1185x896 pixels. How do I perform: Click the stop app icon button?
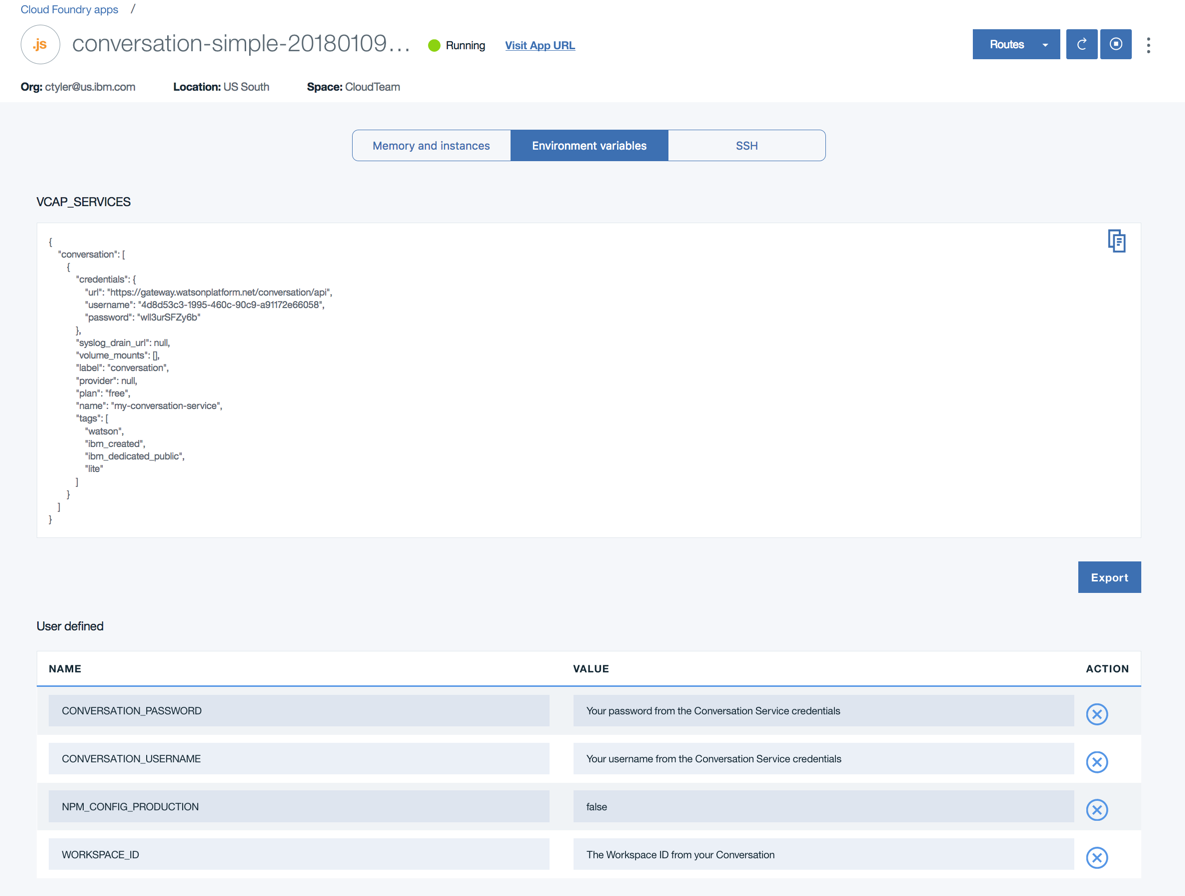[1115, 45]
